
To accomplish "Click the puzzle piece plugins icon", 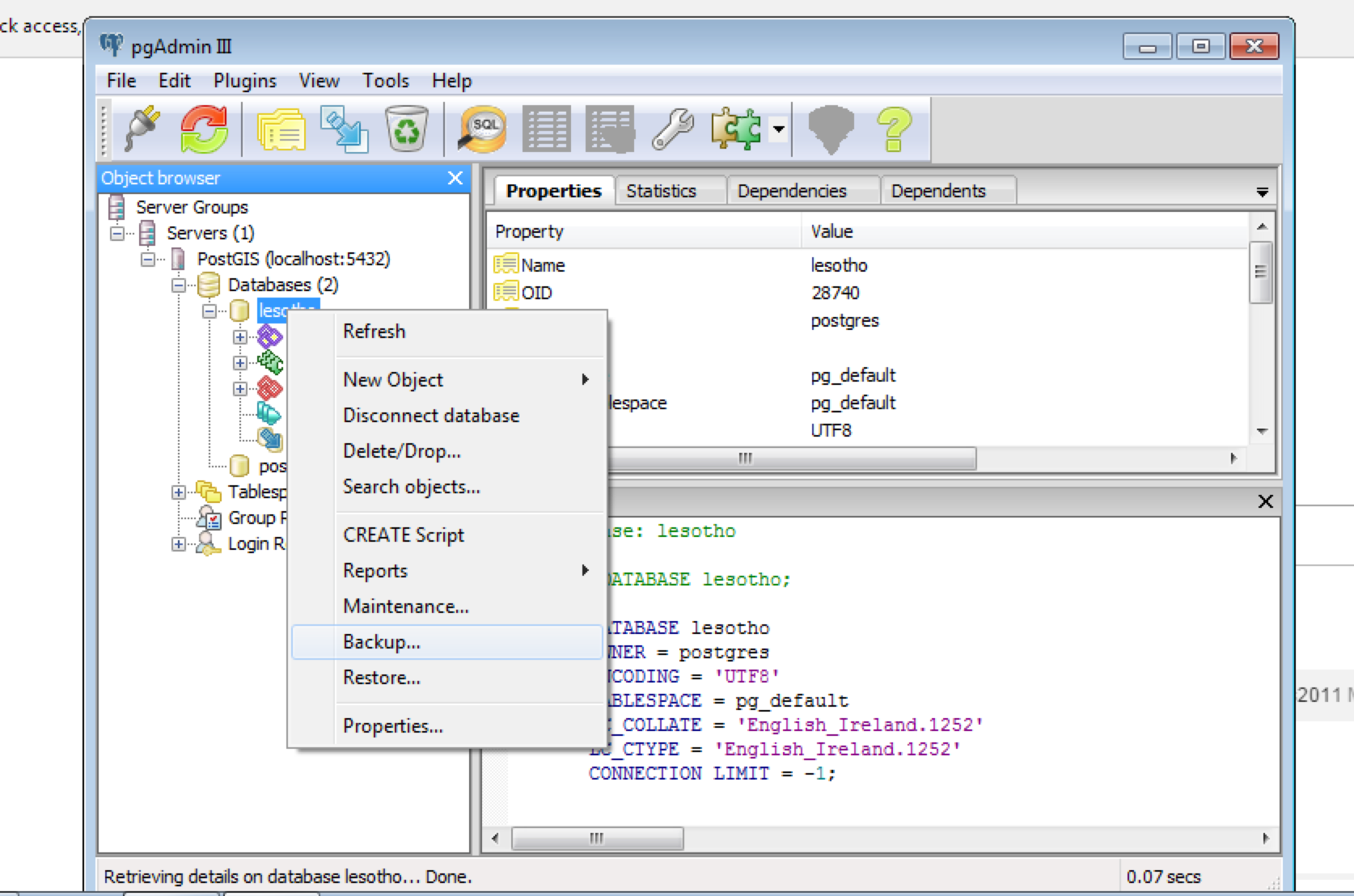I will 736,129.
